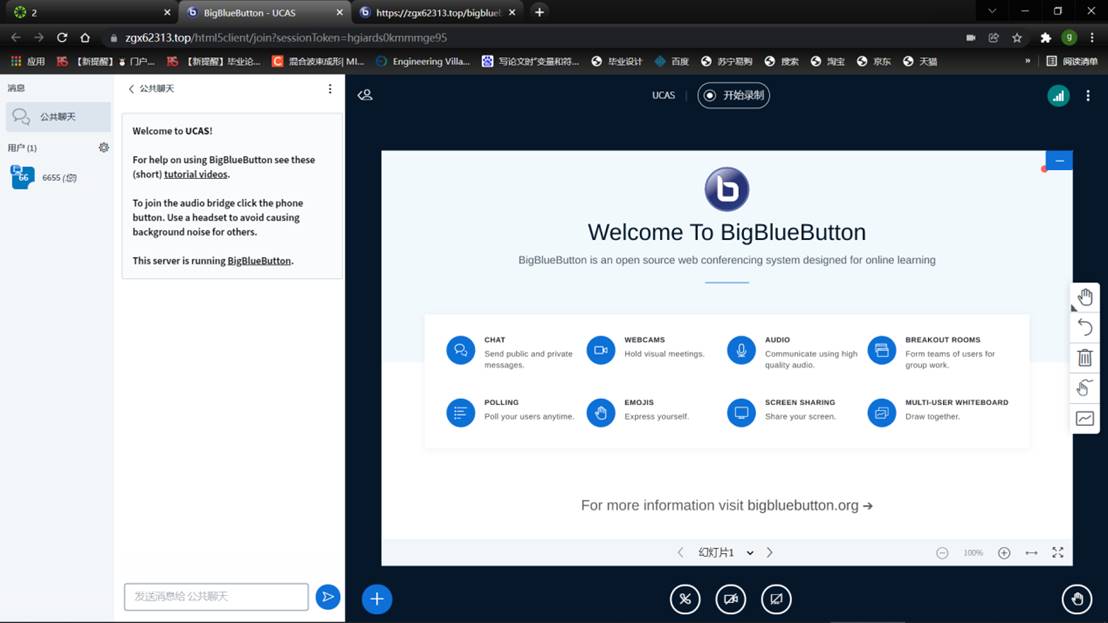1108x623 pixels.
Task: Select the pan hand whiteboard tool
Action: 1085,297
